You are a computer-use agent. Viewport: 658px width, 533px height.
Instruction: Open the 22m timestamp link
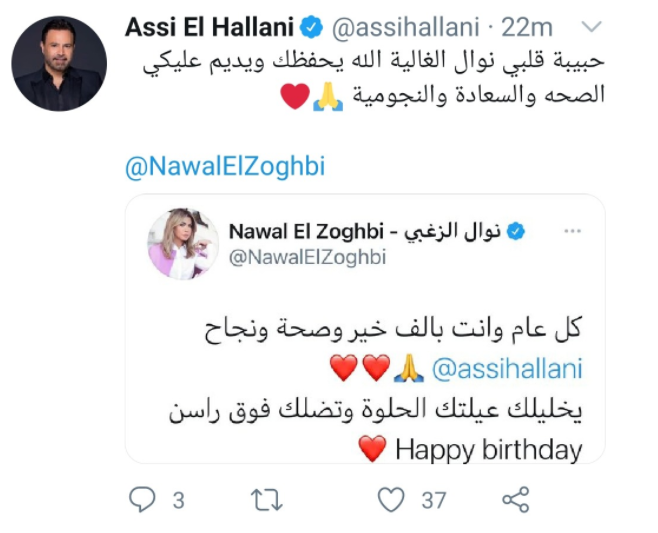(x=527, y=28)
